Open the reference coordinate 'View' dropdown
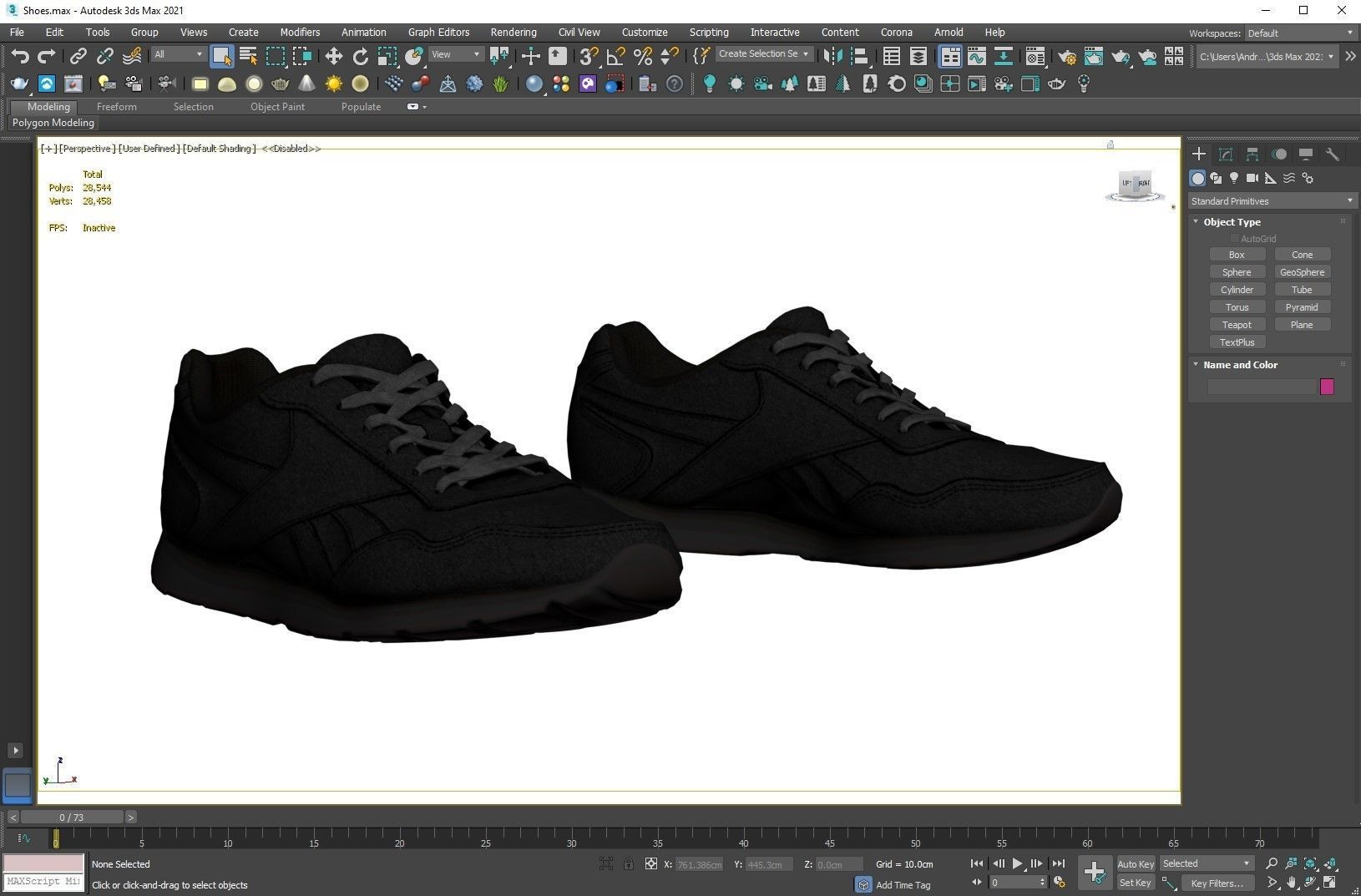This screenshot has height=896, width=1361. (x=456, y=54)
